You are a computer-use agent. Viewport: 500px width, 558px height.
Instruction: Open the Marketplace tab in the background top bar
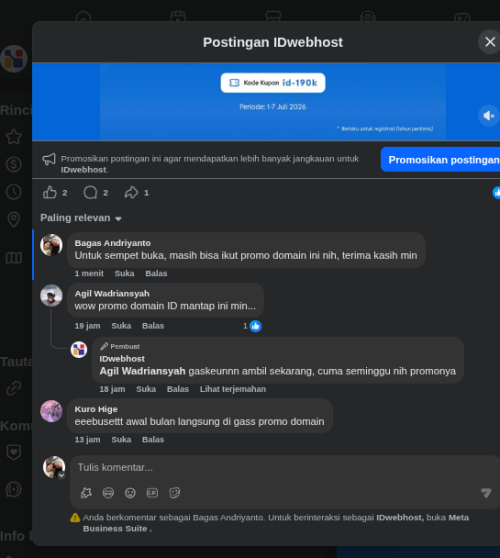click(273, 16)
